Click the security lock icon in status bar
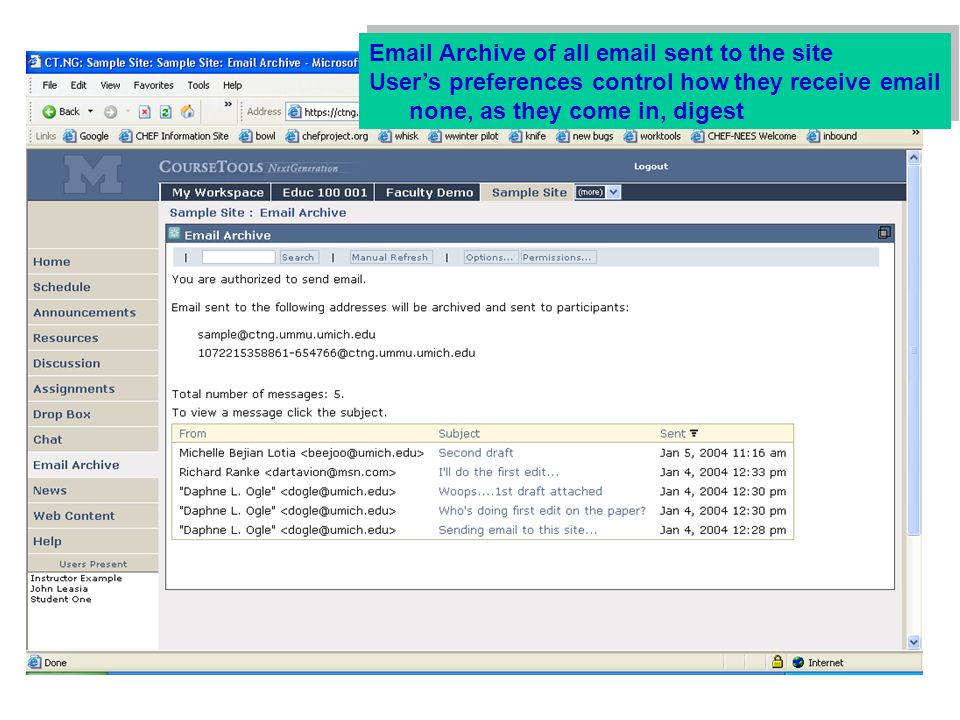 tap(778, 661)
